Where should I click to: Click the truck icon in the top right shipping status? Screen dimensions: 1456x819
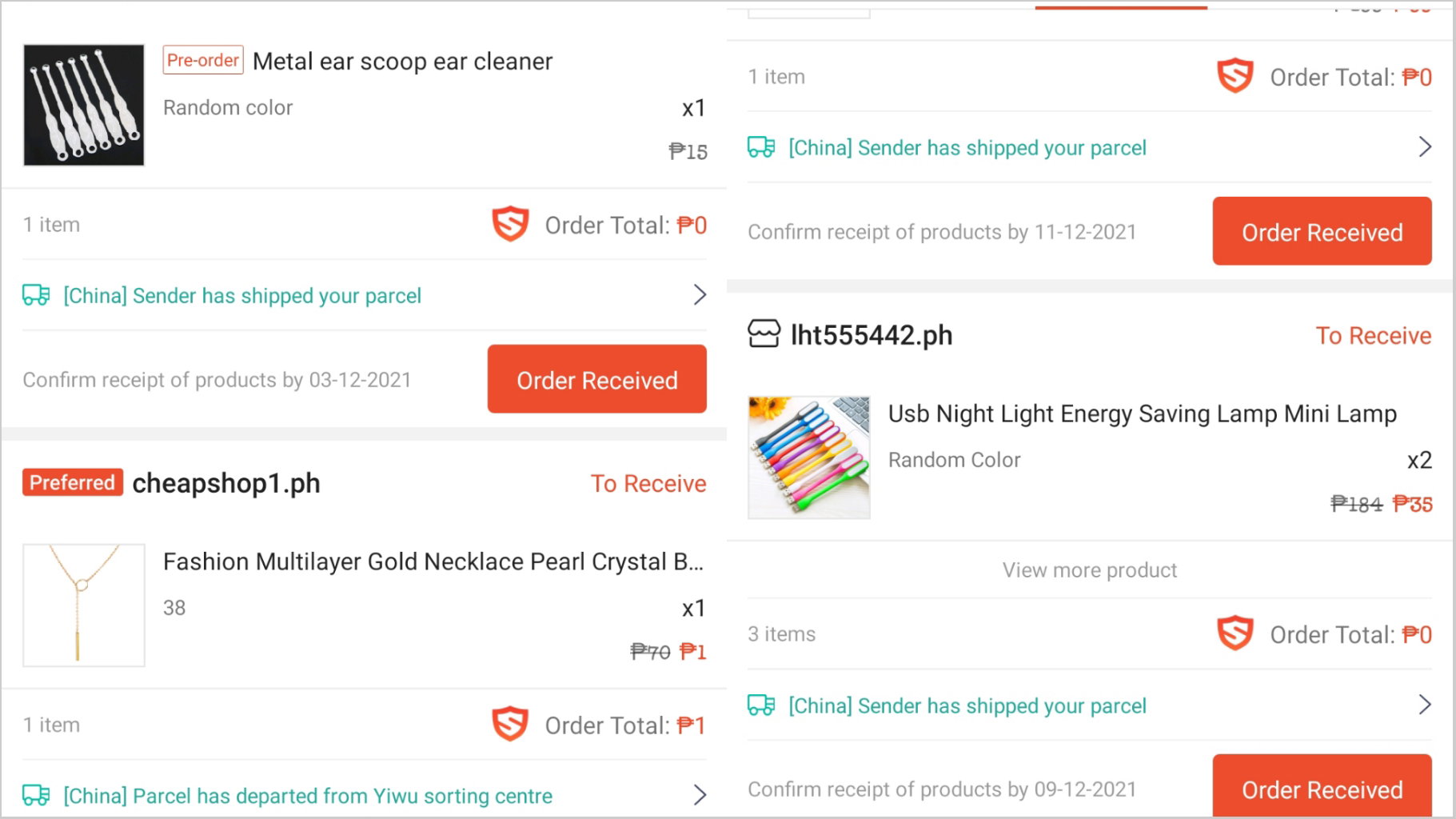(x=761, y=147)
